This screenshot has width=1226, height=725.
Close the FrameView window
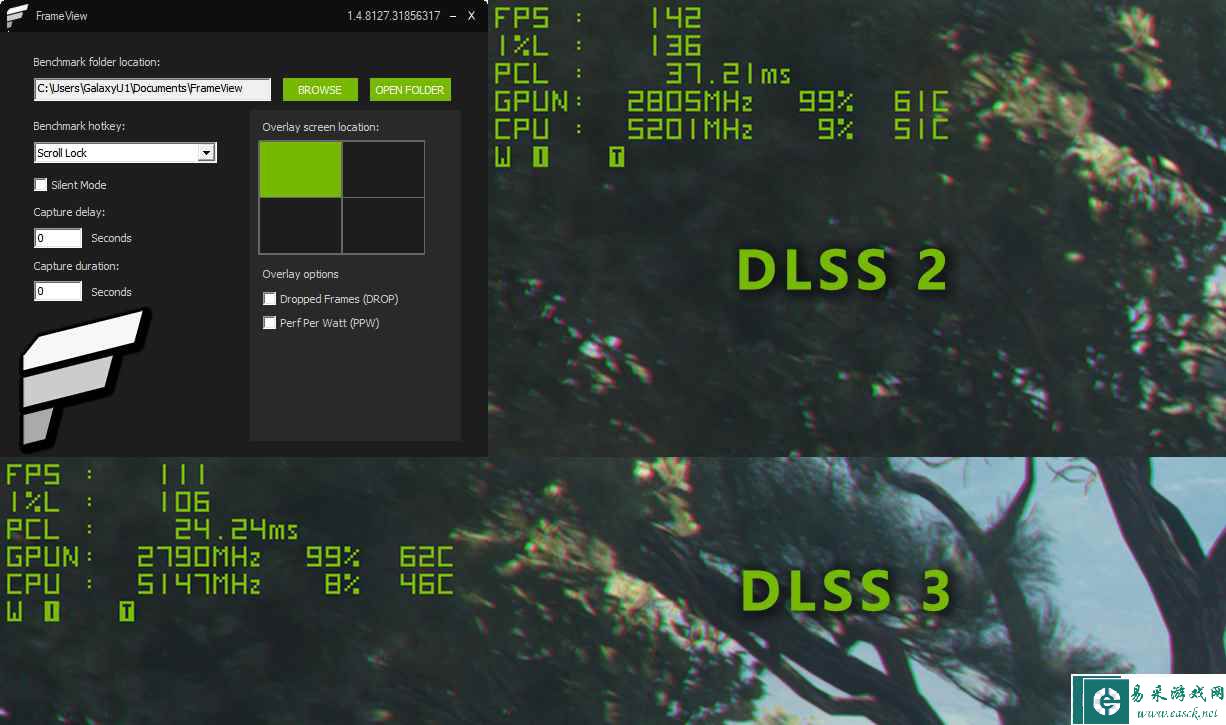pyautogui.click(x=471, y=16)
